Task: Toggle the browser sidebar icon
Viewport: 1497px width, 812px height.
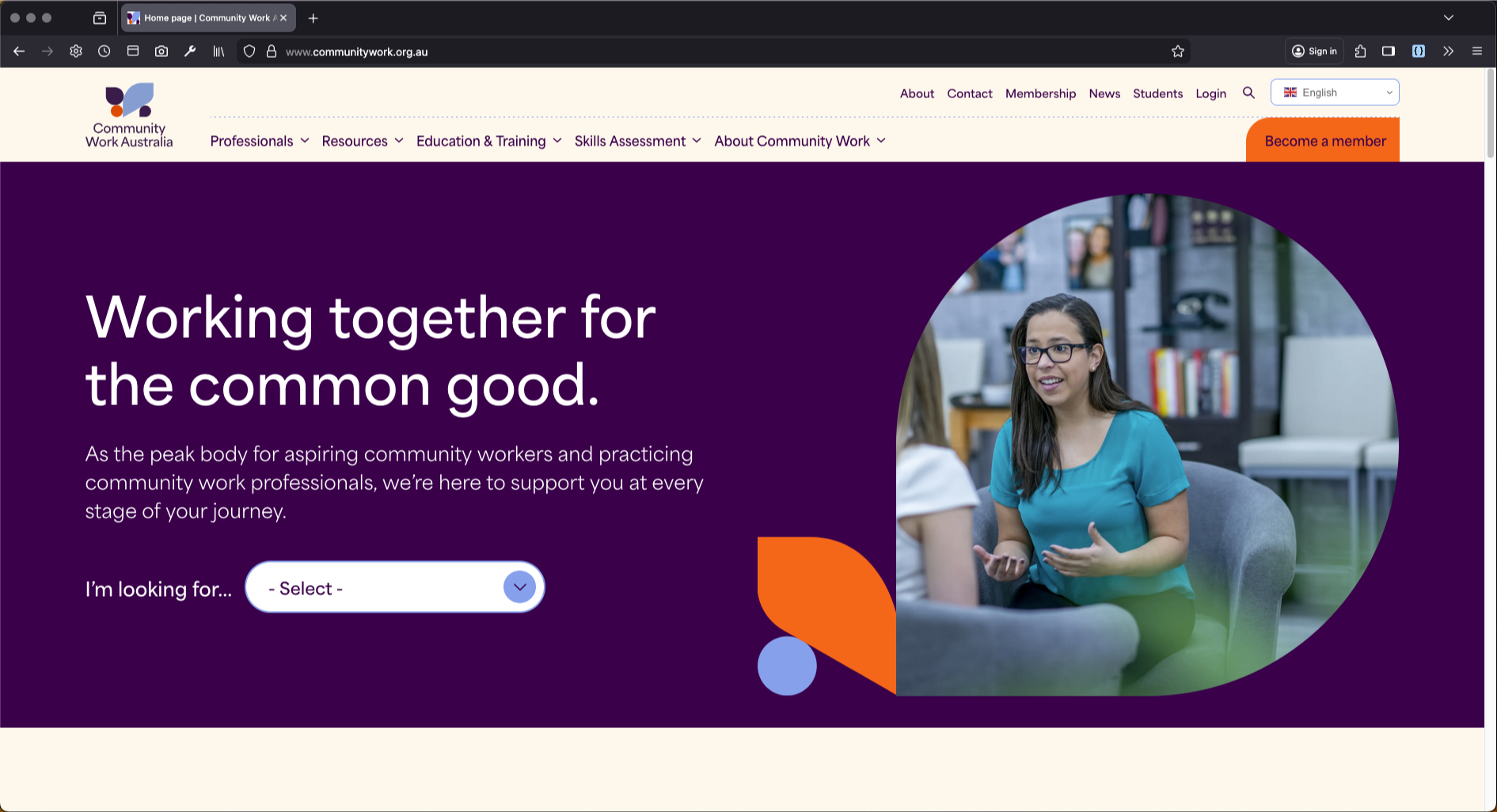Action: click(x=1389, y=51)
